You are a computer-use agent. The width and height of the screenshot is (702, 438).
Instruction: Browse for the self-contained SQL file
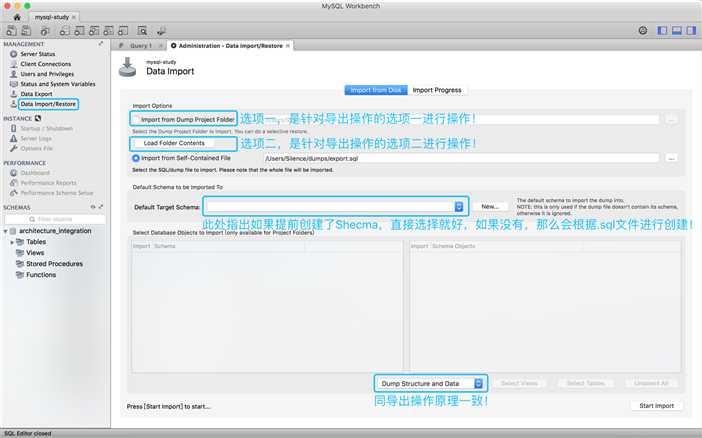[x=671, y=158]
